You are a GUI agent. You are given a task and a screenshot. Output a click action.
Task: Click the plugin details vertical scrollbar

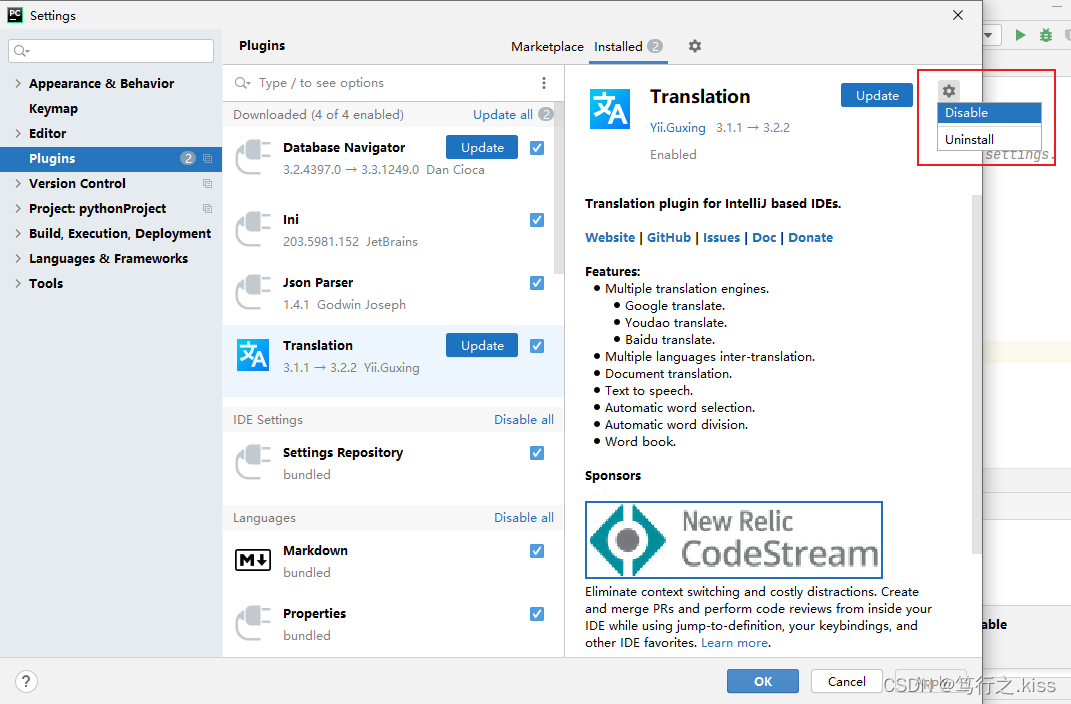pos(976,374)
